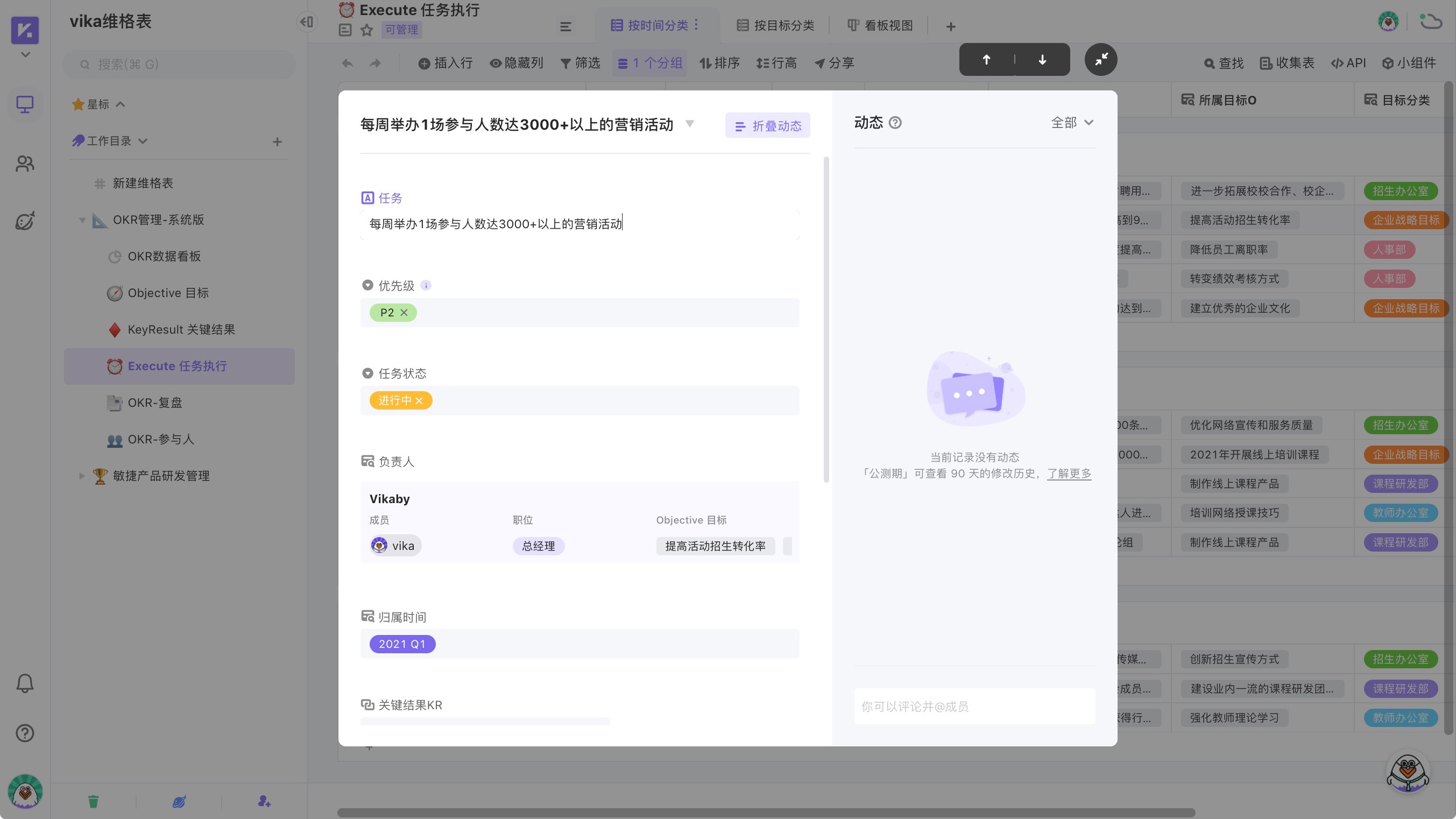Expand 敏捷产品研发管理 tree node
1456x819 pixels.
pos(82,476)
